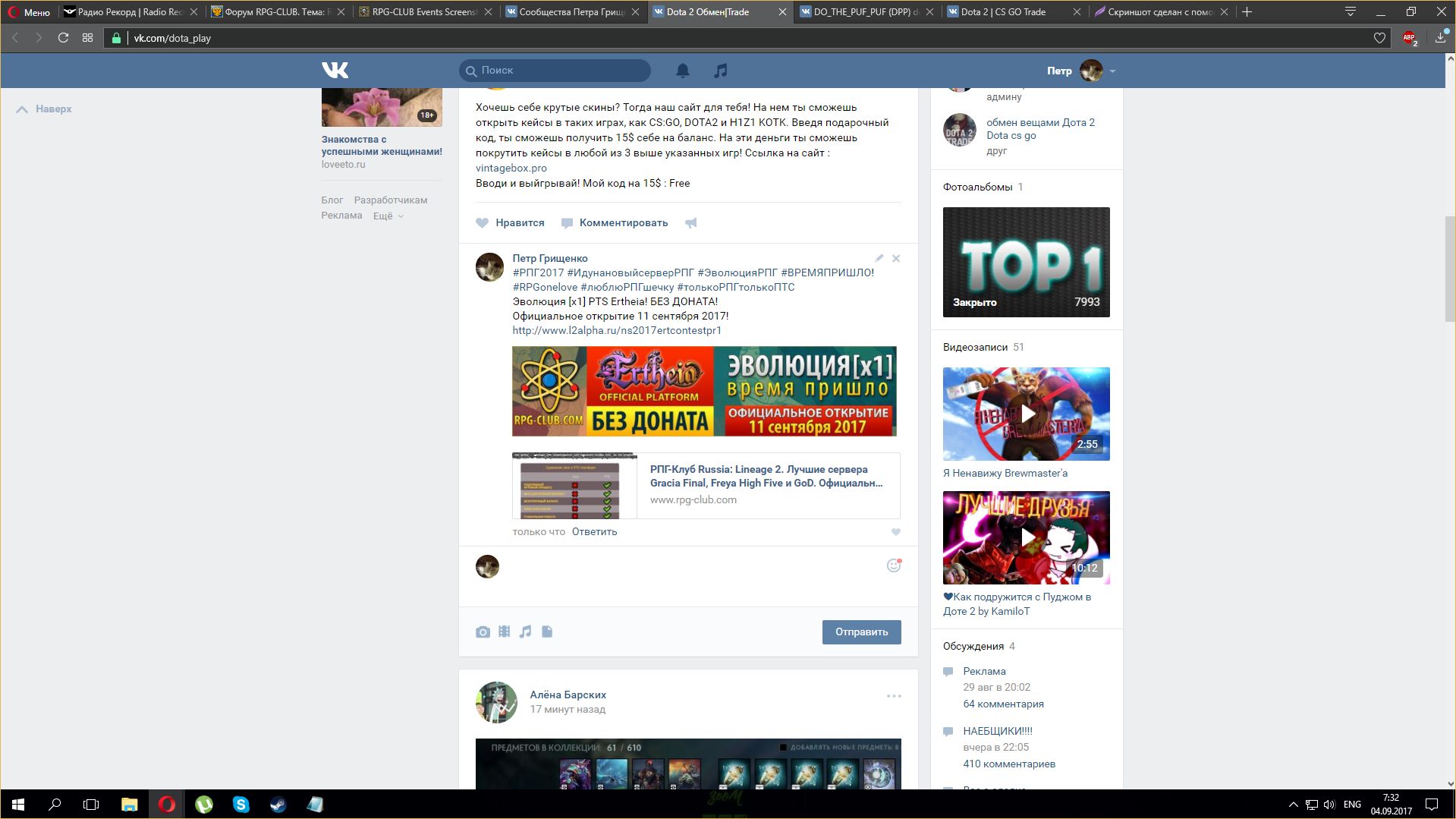
Task: Open a new browser tab with plus icon
Action: coord(1247,12)
